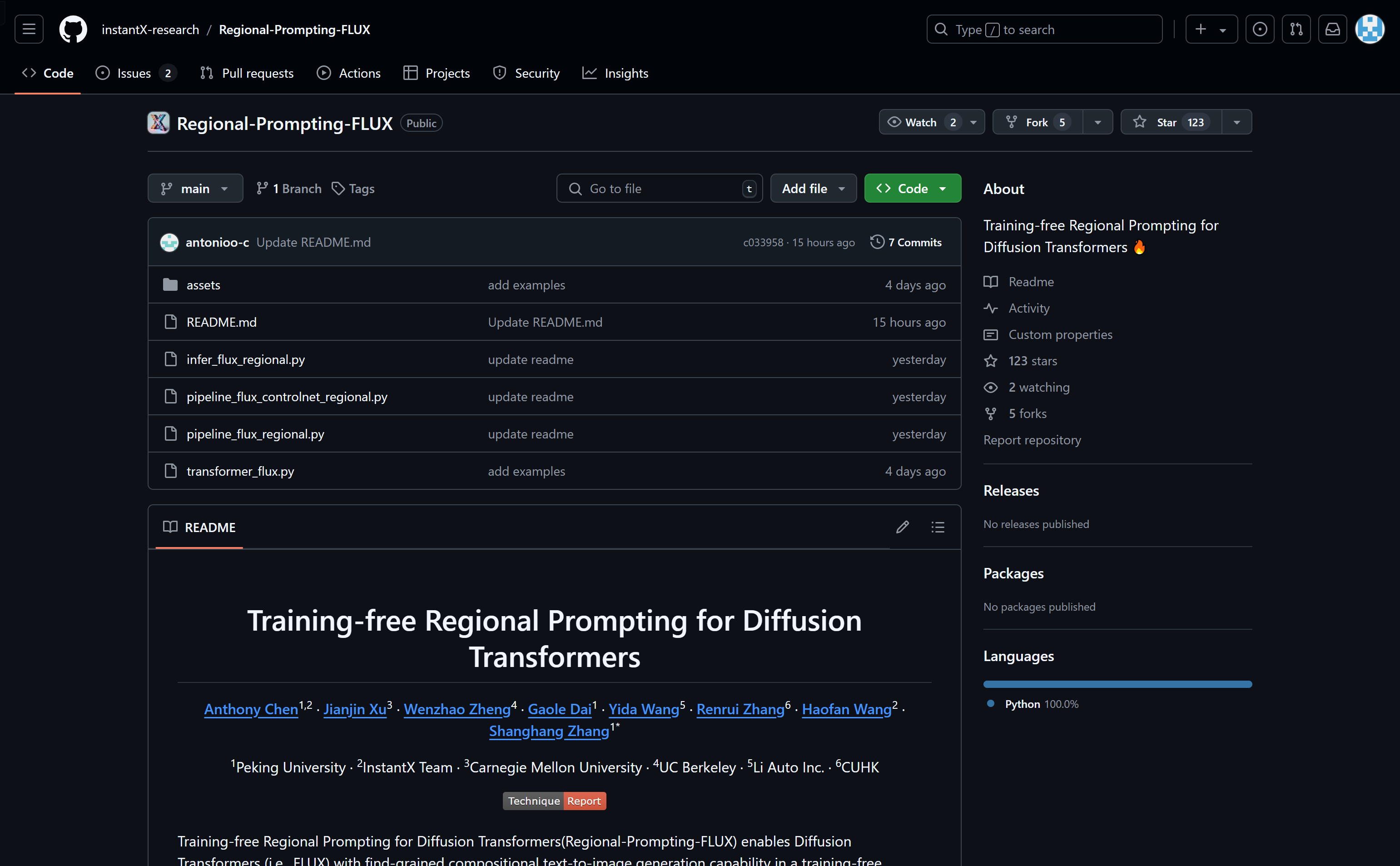1400x866 pixels.
Task: Star the repository
Action: [1171, 122]
